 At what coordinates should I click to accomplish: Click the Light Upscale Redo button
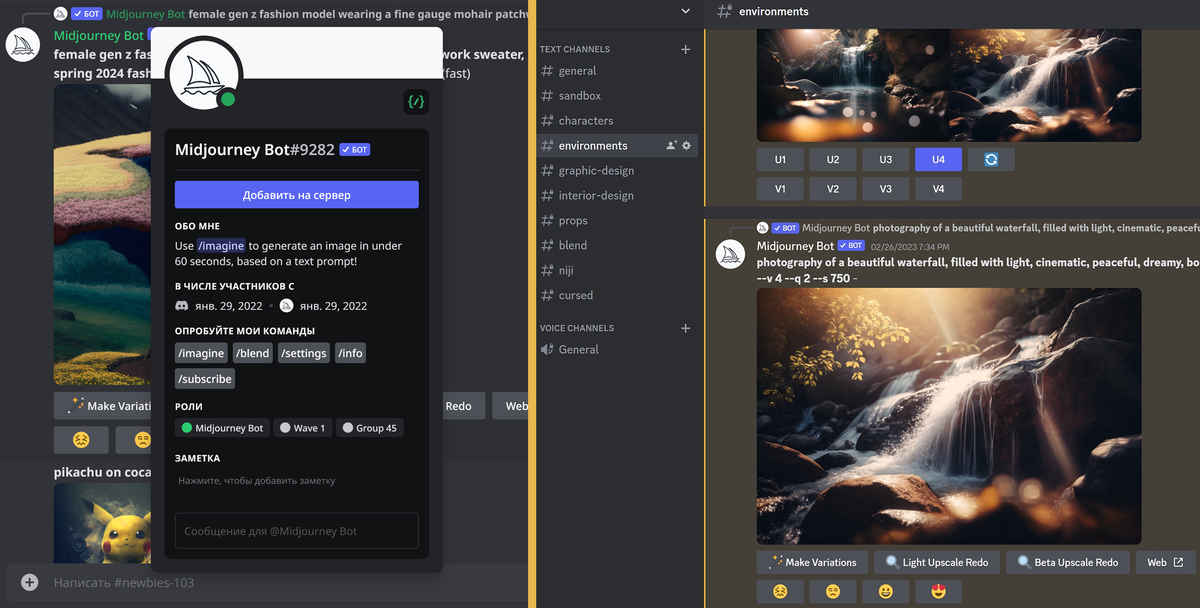(x=935, y=562)
